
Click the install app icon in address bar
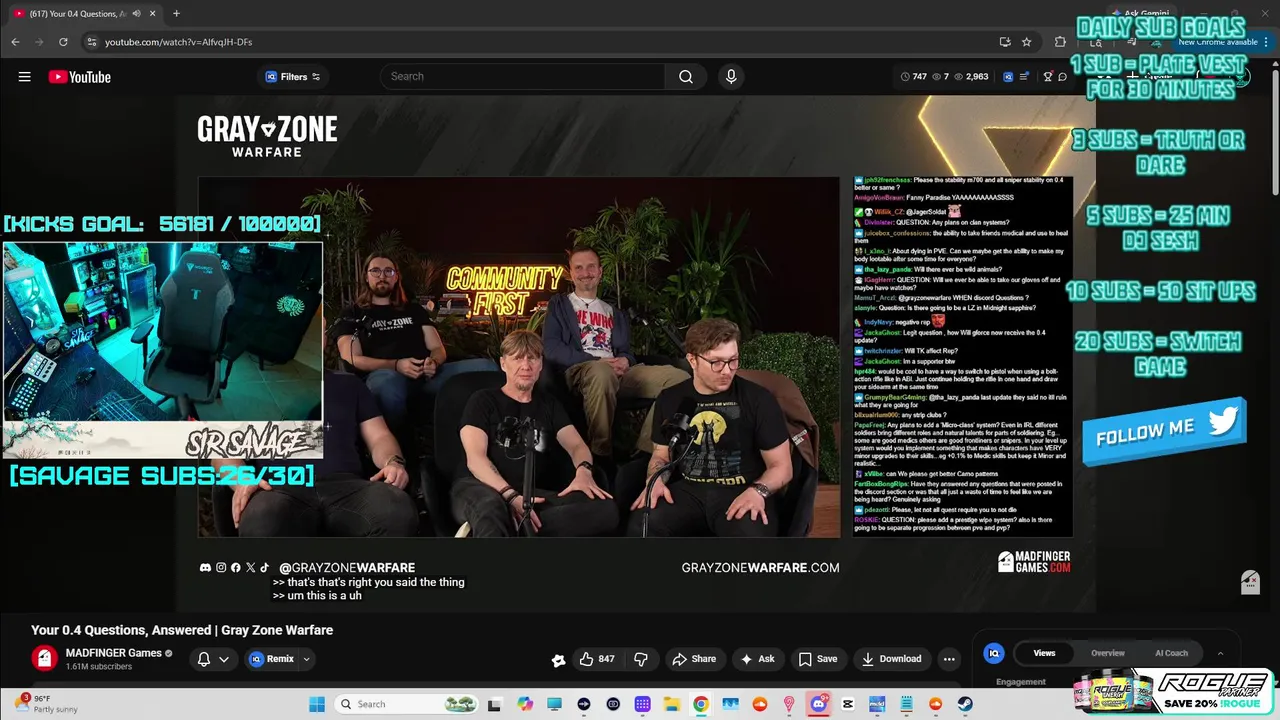1004,42
